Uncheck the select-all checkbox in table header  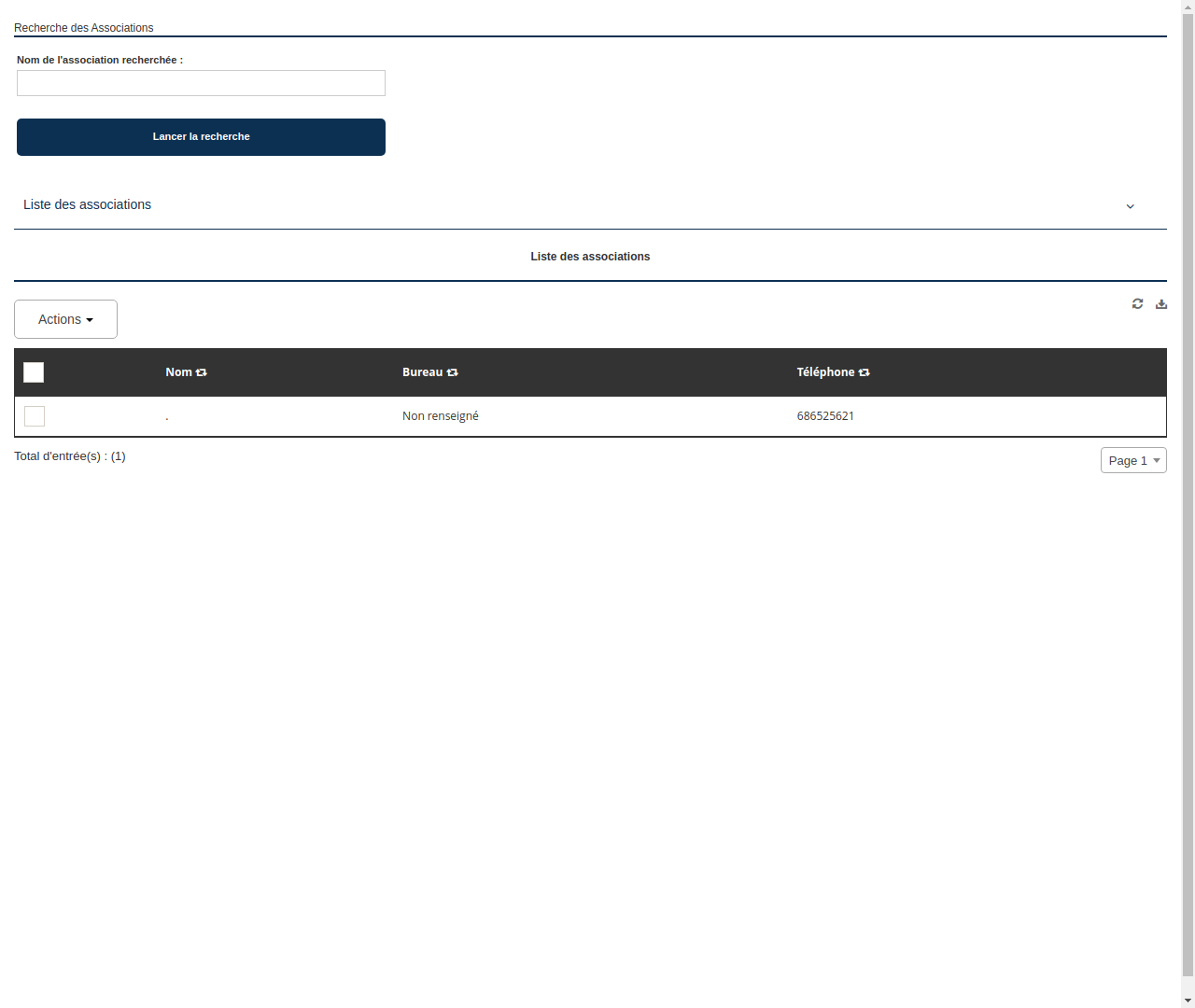34,371
